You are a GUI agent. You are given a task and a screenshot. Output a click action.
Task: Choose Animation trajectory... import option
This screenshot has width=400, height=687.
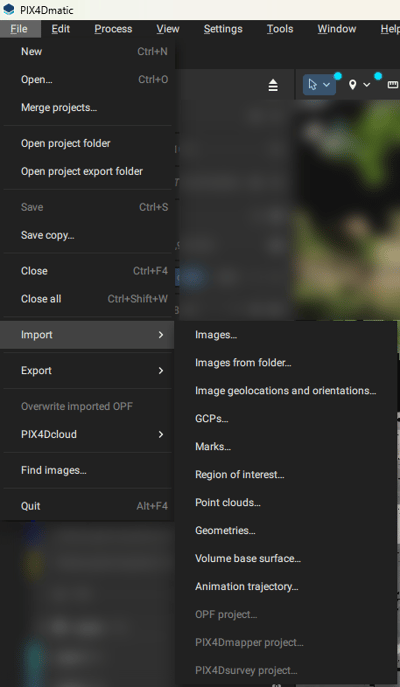click(286, 587)
